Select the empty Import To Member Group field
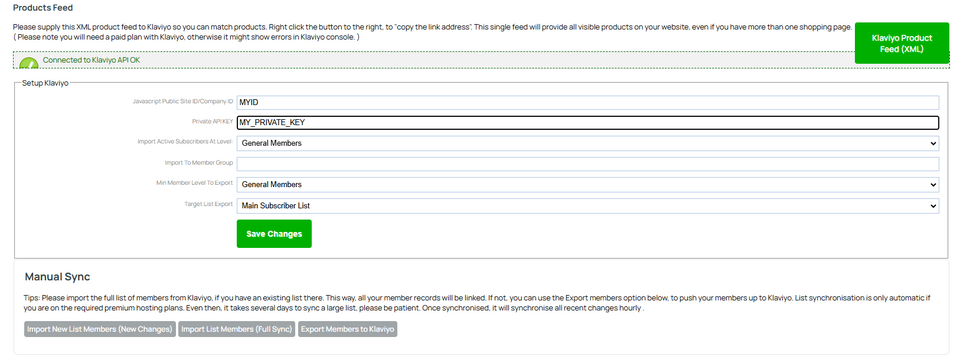This screenshot has height=363, width=960. point(588,164)
